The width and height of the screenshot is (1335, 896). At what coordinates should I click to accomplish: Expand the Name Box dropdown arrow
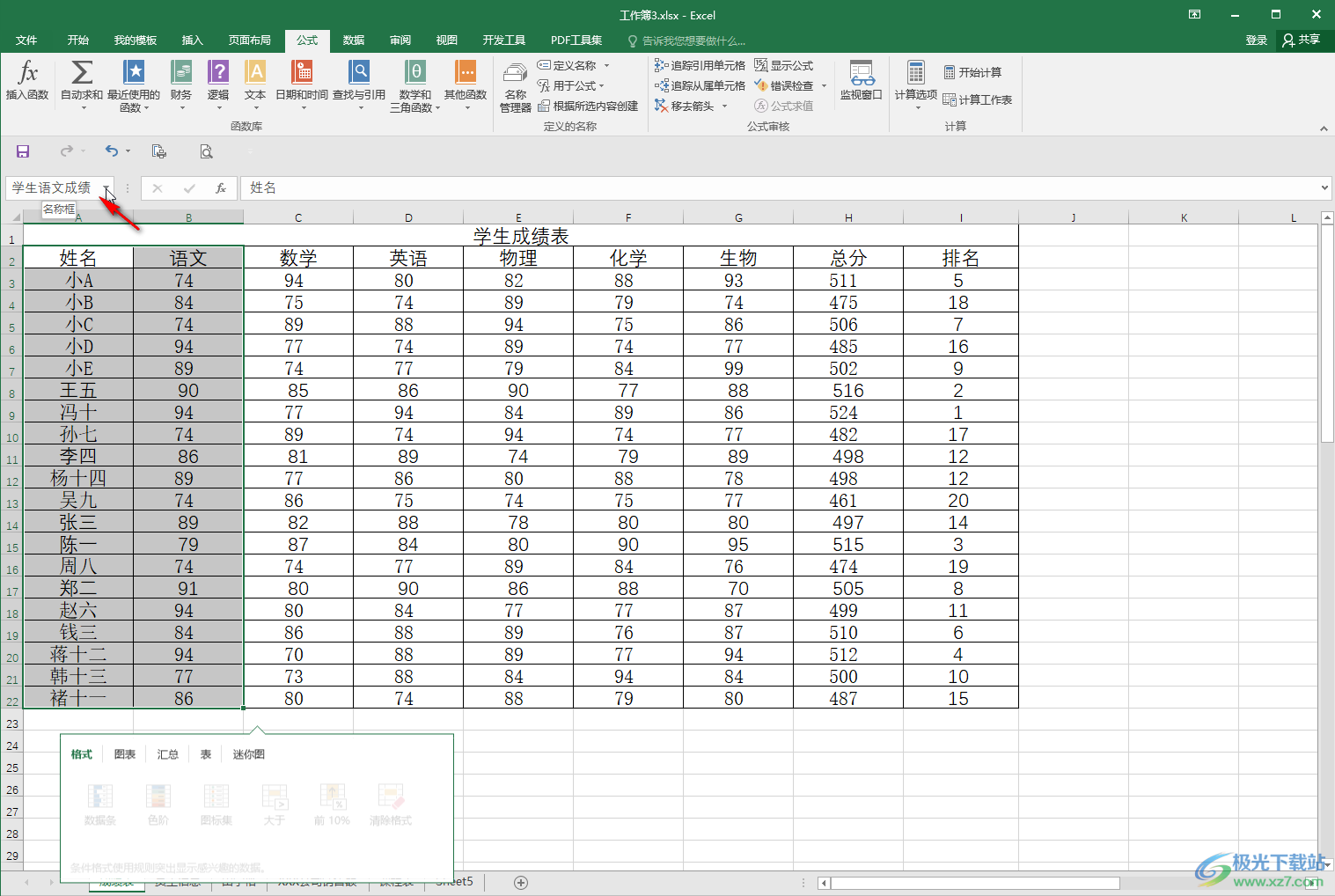pyautogui.click(x=106, y=188)
